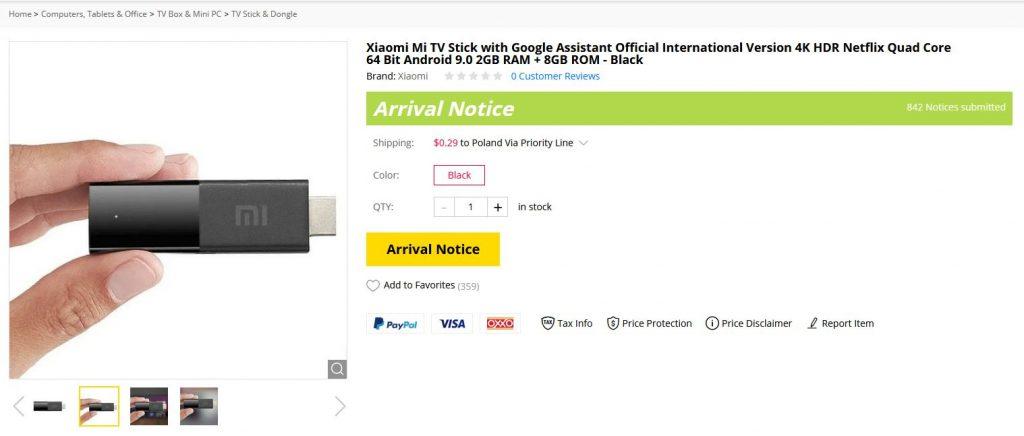Report Item using the pencil icon link
This screenshot has height=436, width=1024.
coord(840,323)
